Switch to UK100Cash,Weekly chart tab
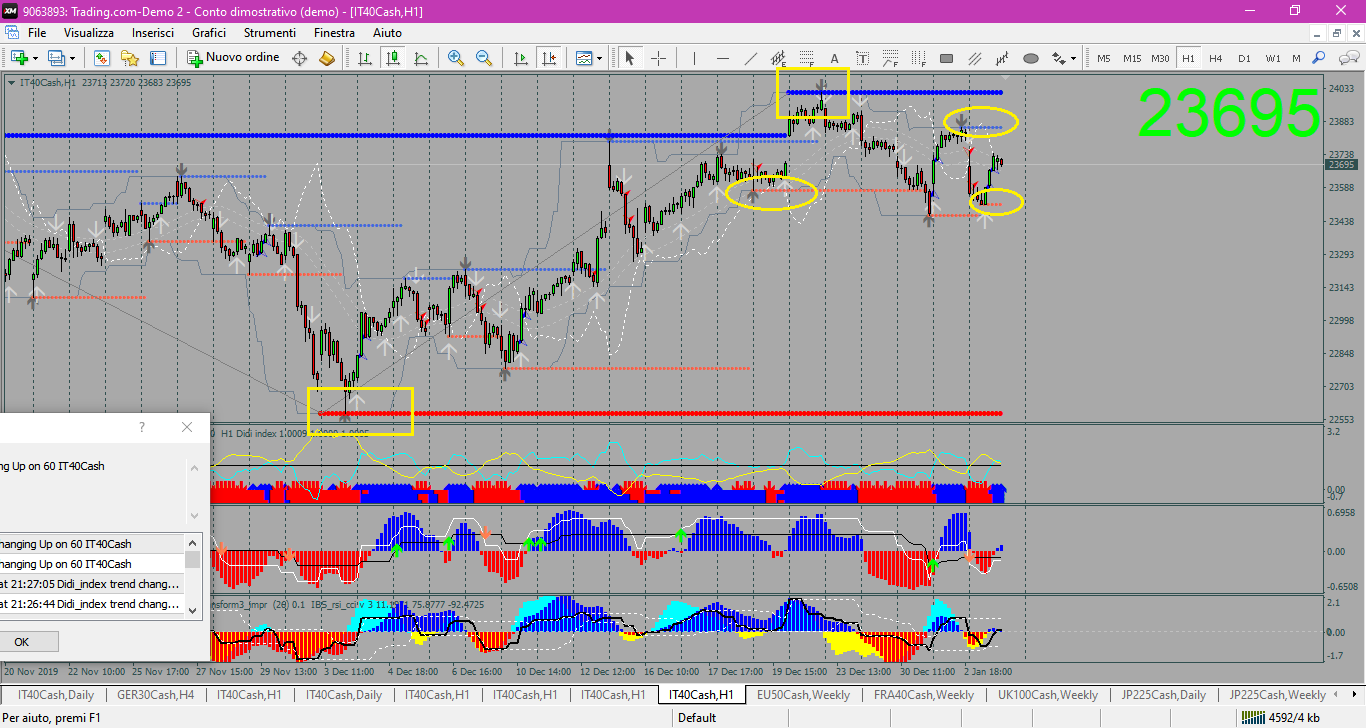The height and width of the screenshot is (728, 1366). (1047, 695)
